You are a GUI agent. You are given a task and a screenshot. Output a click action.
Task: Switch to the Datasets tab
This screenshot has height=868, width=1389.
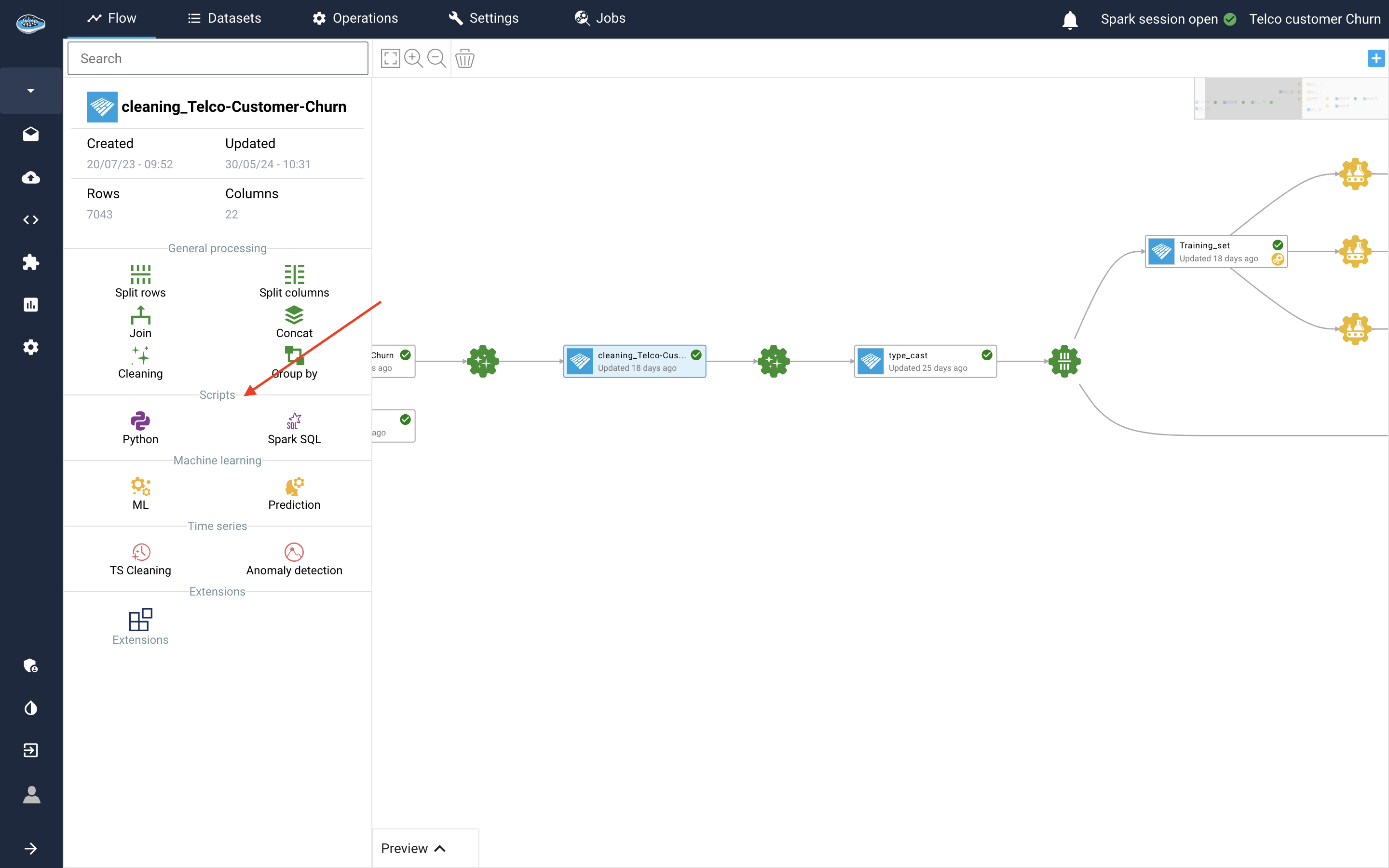point(224,18)
